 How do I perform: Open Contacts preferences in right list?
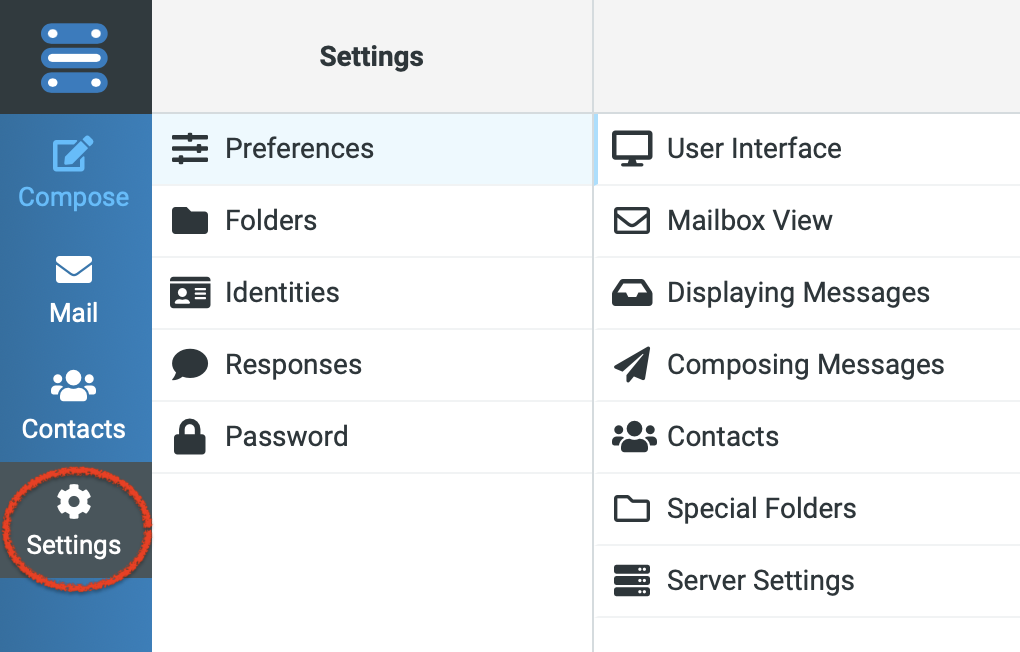(807, 437)
